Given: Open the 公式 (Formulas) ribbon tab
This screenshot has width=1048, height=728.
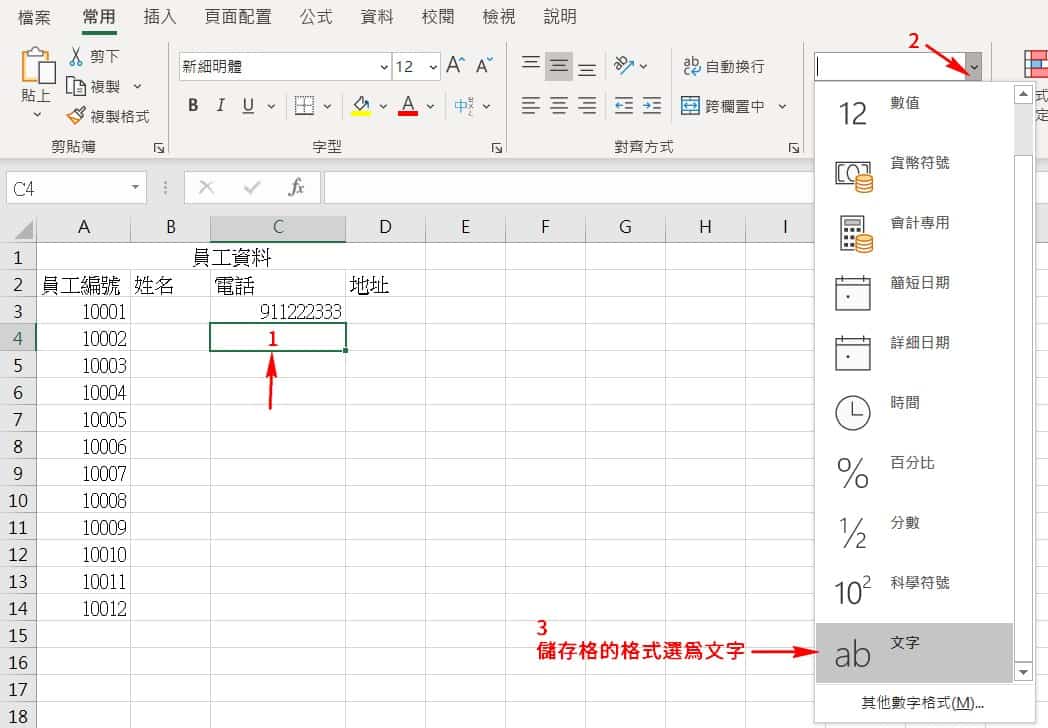Looking at the screenshot, I should 316,17.
